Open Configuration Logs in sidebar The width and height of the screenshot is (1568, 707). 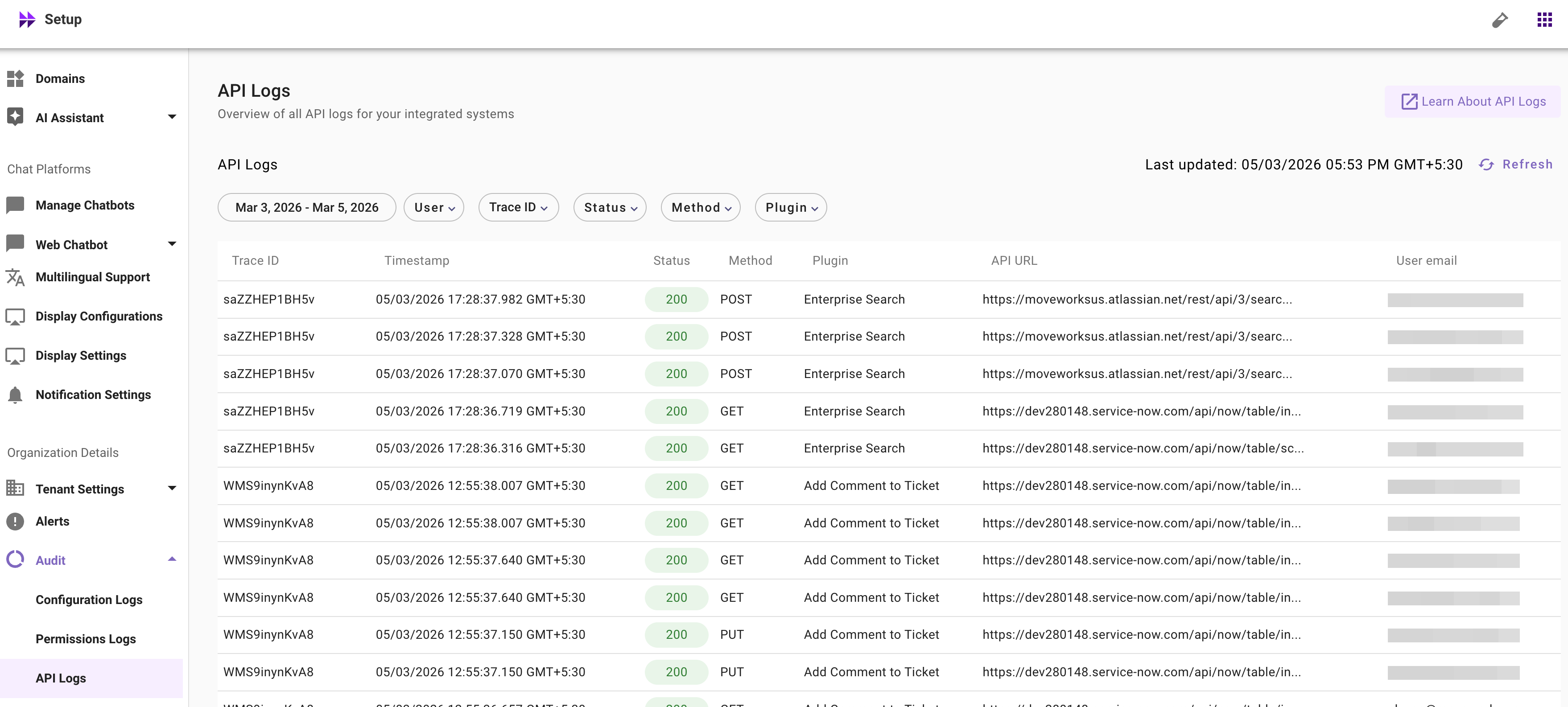pos(89,599)
